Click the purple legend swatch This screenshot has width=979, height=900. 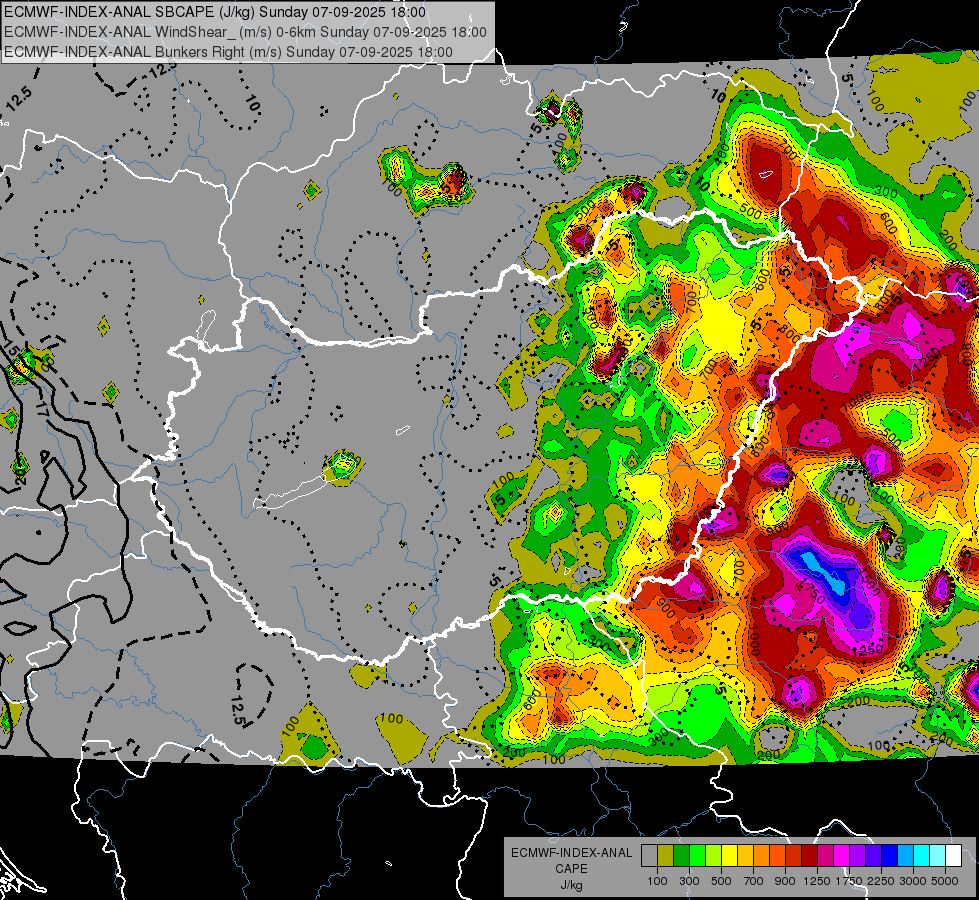[858, 856]
